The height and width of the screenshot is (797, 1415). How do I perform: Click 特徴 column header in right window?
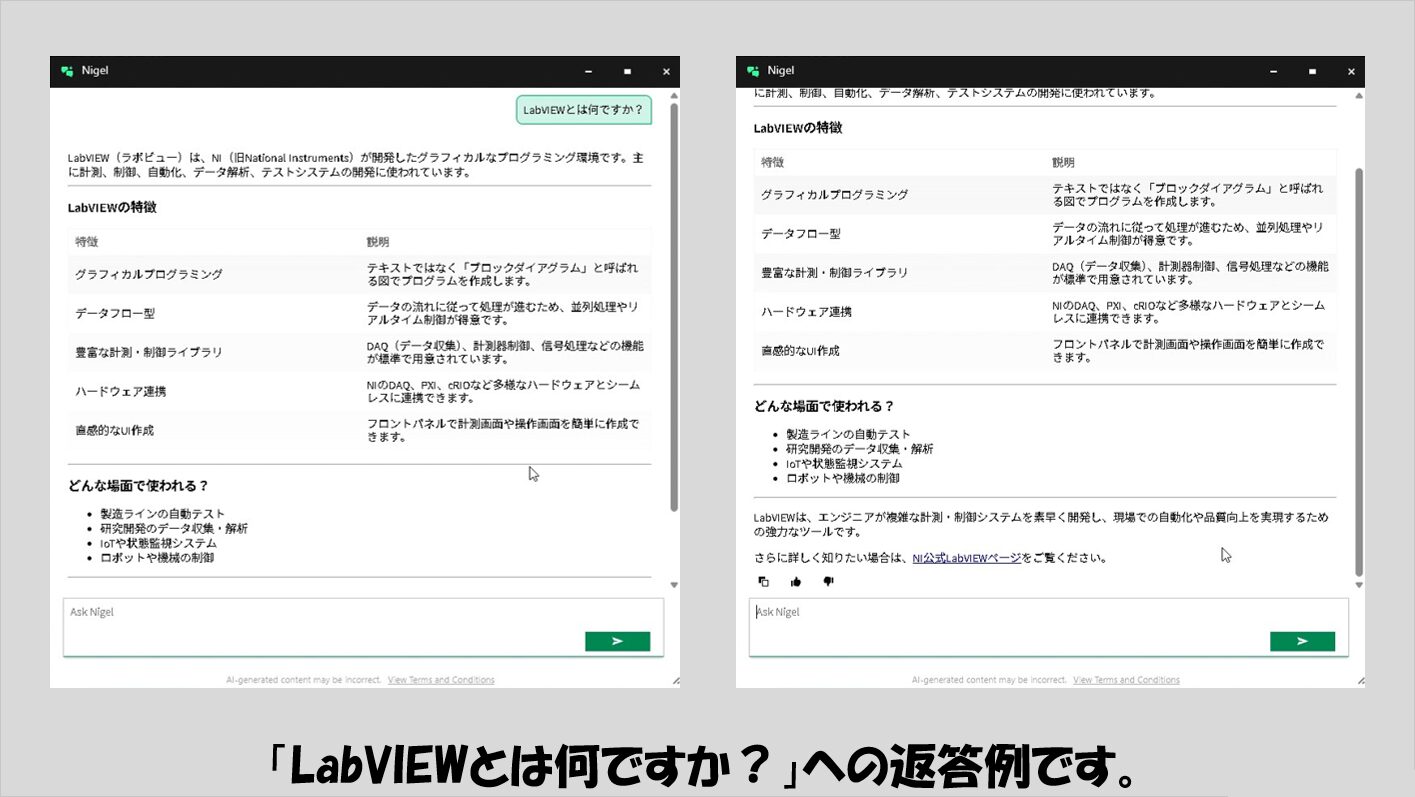[773, 162]
